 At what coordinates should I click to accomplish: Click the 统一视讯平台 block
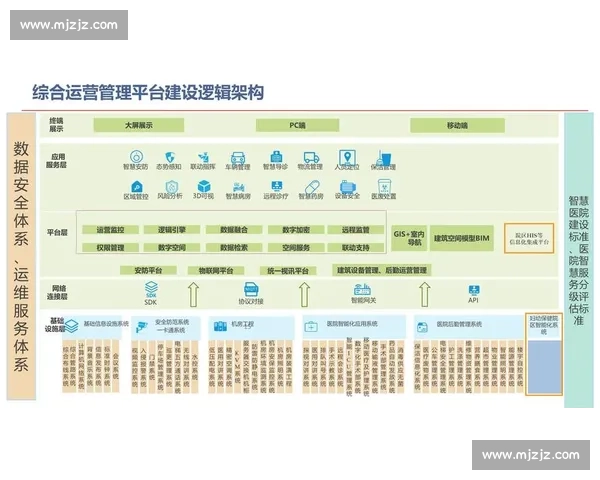(288, 271)
